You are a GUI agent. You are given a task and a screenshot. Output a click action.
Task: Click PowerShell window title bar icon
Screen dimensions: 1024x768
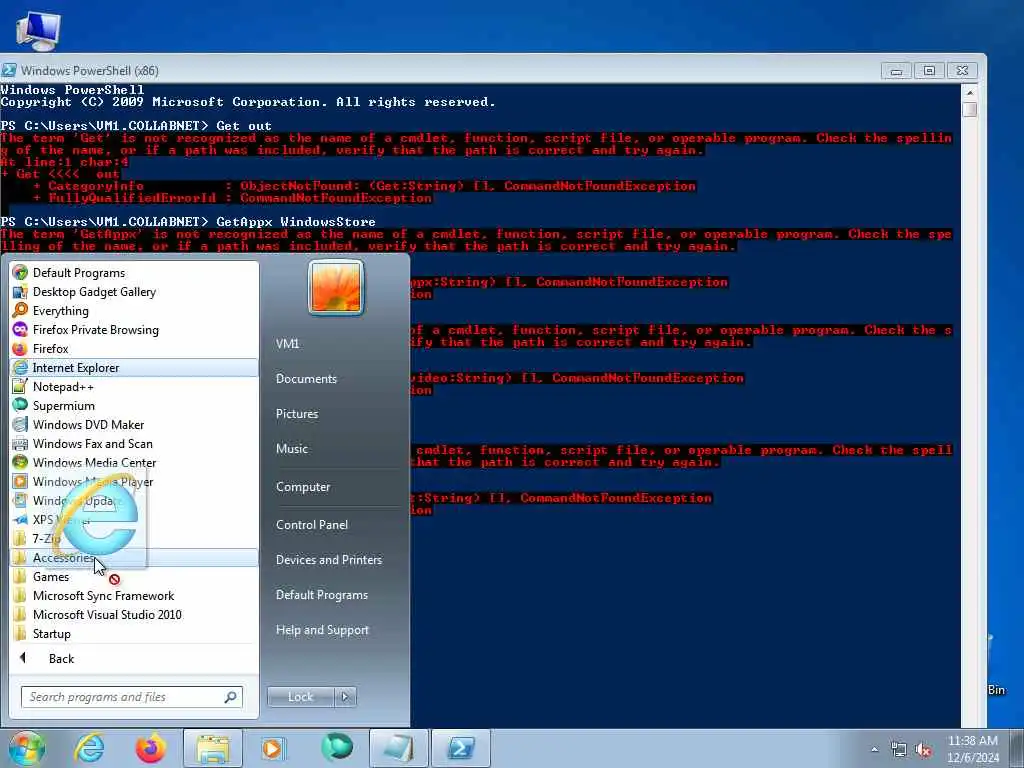click(8, 71)
